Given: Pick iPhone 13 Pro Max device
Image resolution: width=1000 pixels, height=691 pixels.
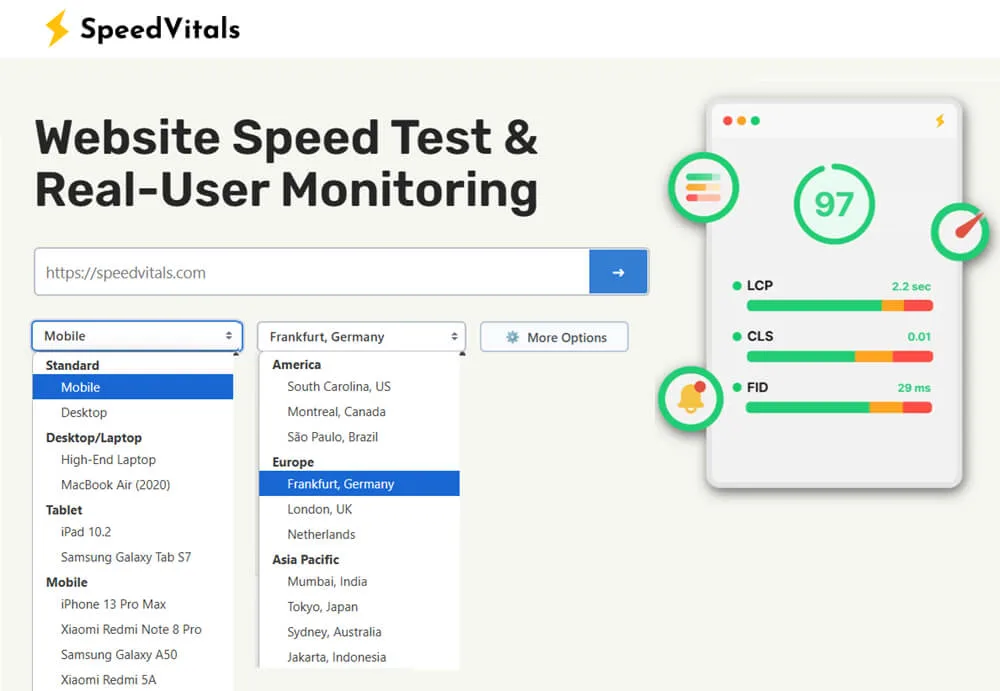Looking at the screenshot, I should [x=133, y=604].
